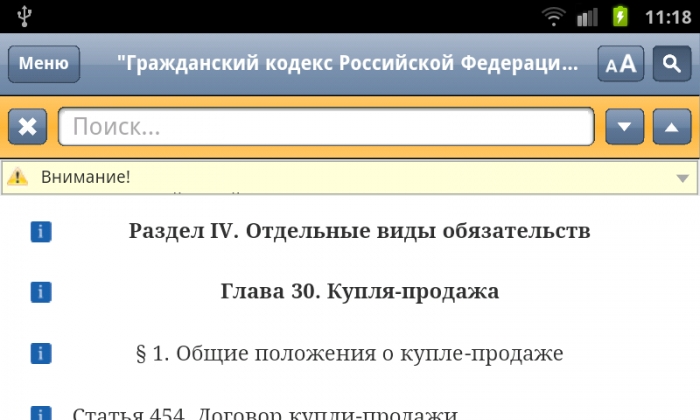This screenshot has width=700, height=420.
Task: Focus the Поиск search field
Action: [x=326, y=127]
